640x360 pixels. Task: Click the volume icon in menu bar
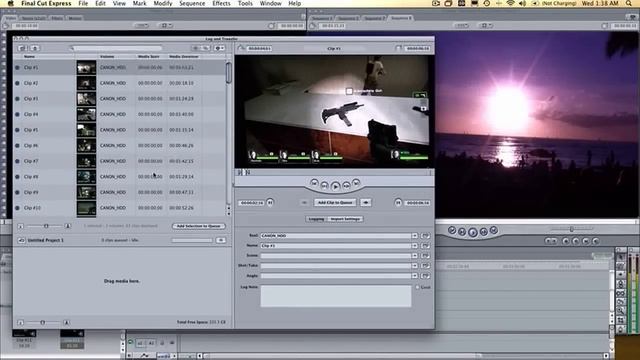pos(523,3)
